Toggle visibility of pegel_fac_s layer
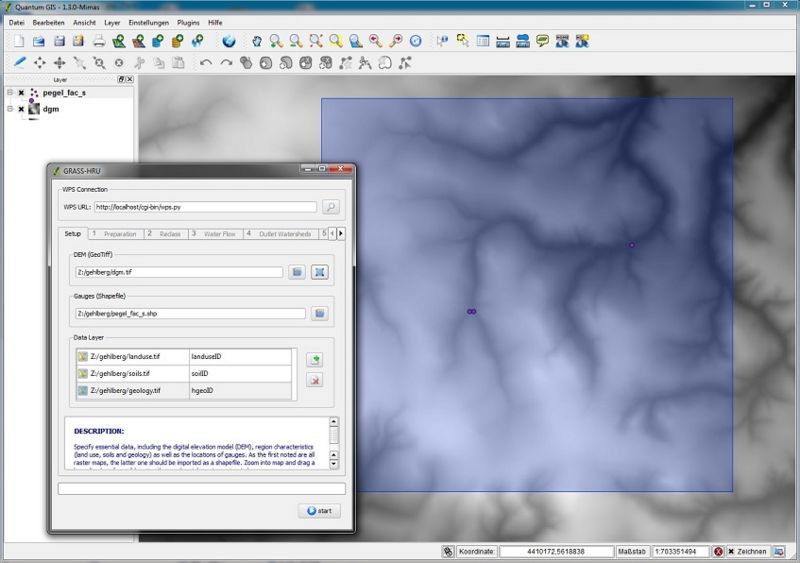 pos(21,92)
